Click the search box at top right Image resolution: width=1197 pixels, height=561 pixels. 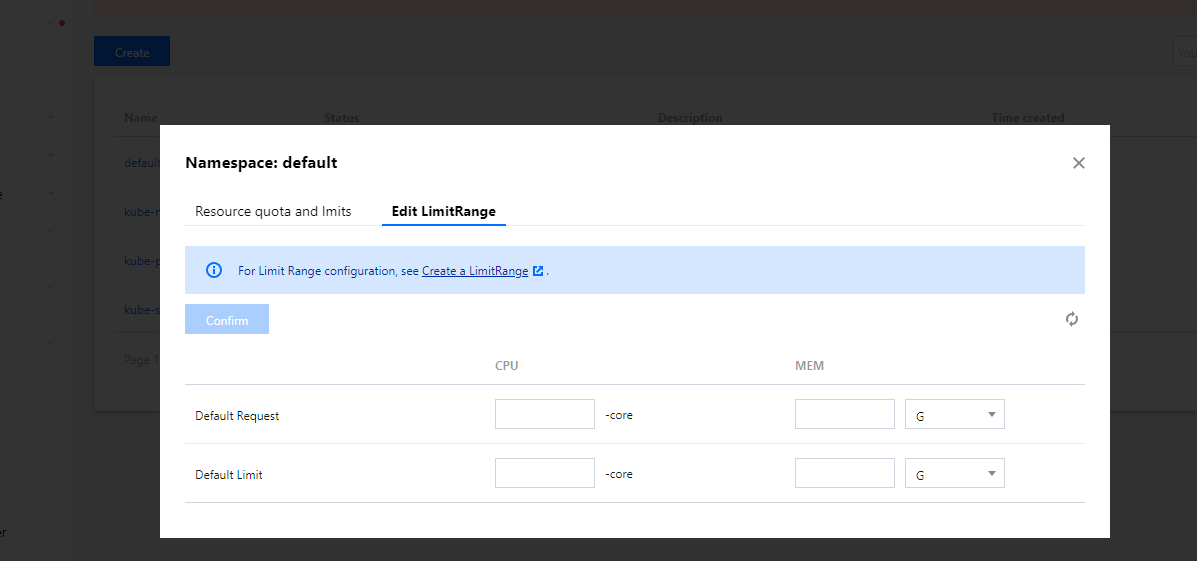[x=1185, y=52]
